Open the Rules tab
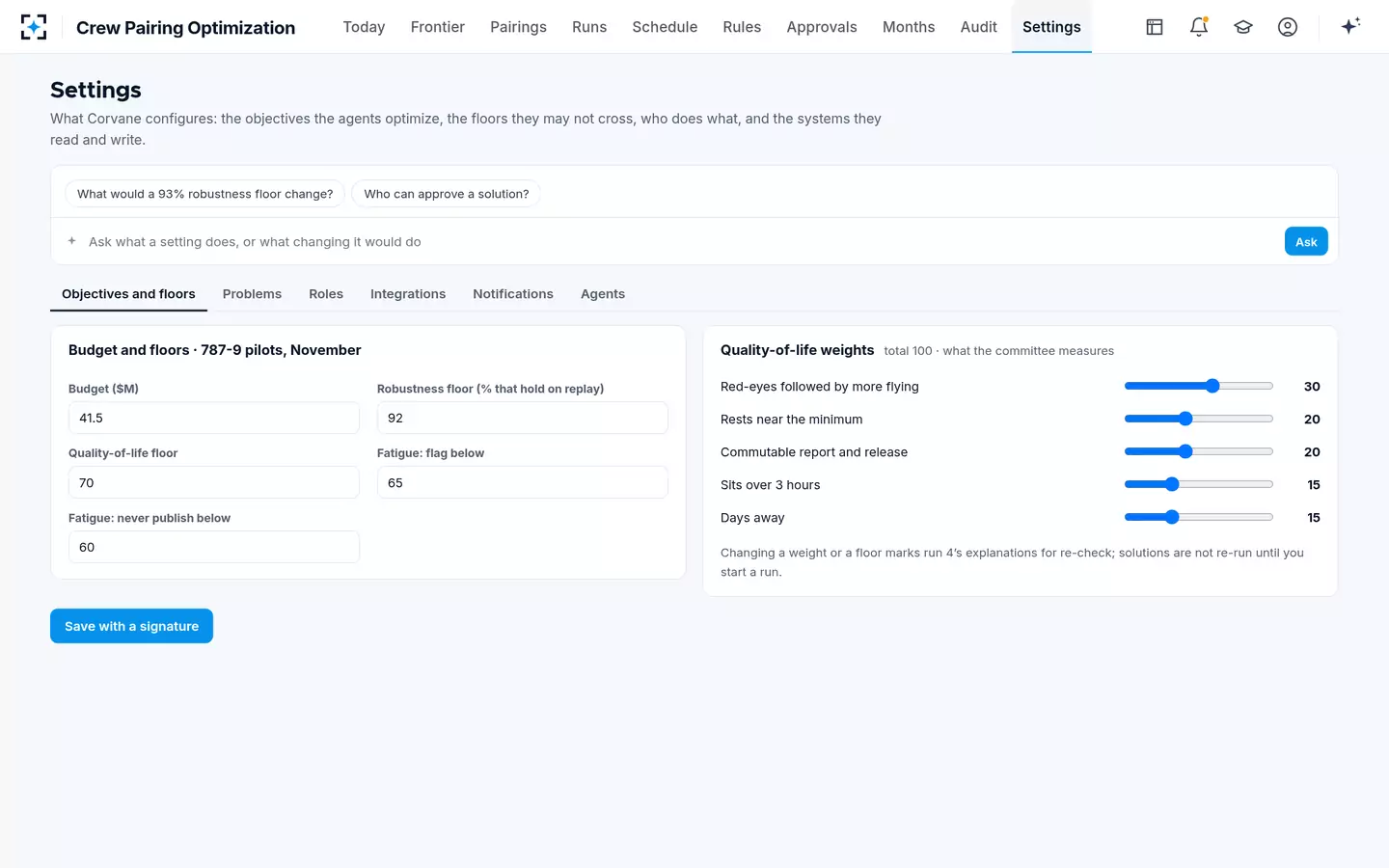Viewport: 1389px width, 868px height. (x=742, y=27)
